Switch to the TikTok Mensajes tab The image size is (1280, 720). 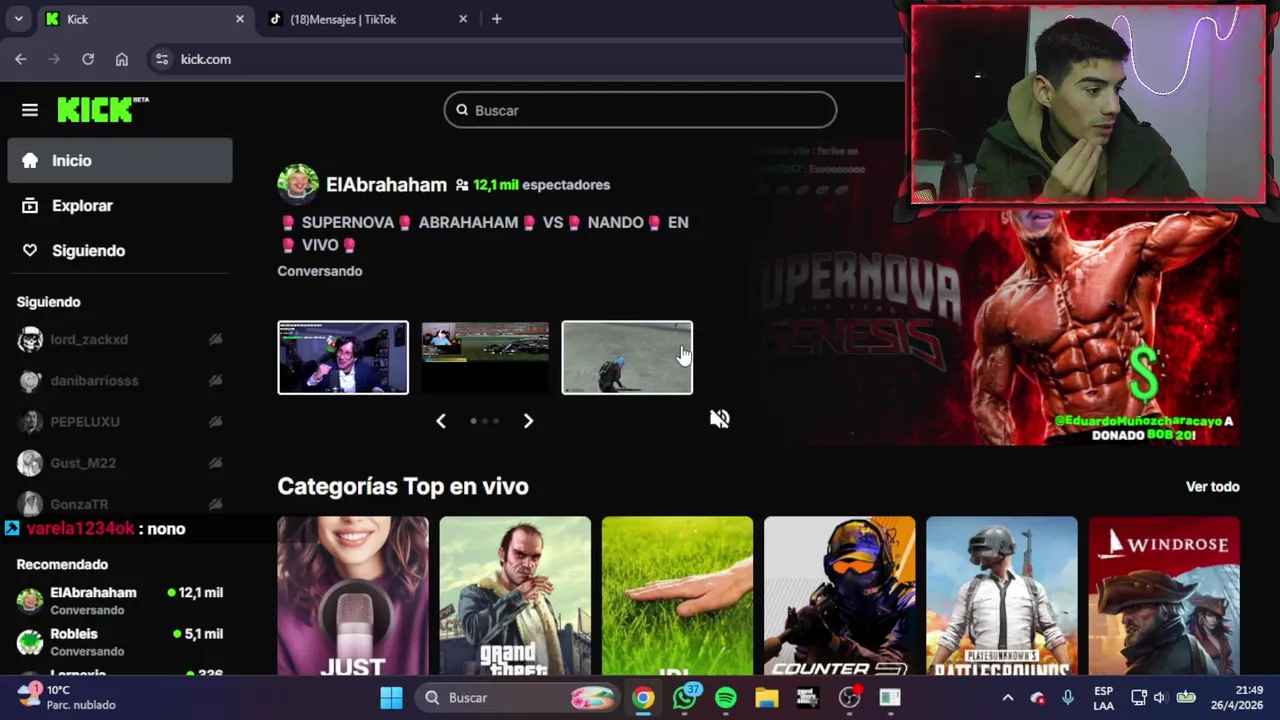coord(367,19)
